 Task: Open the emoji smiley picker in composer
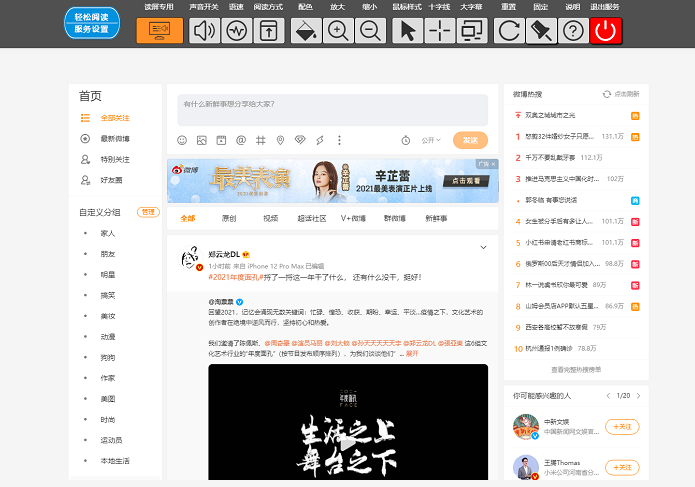click(x=182, y=140)
